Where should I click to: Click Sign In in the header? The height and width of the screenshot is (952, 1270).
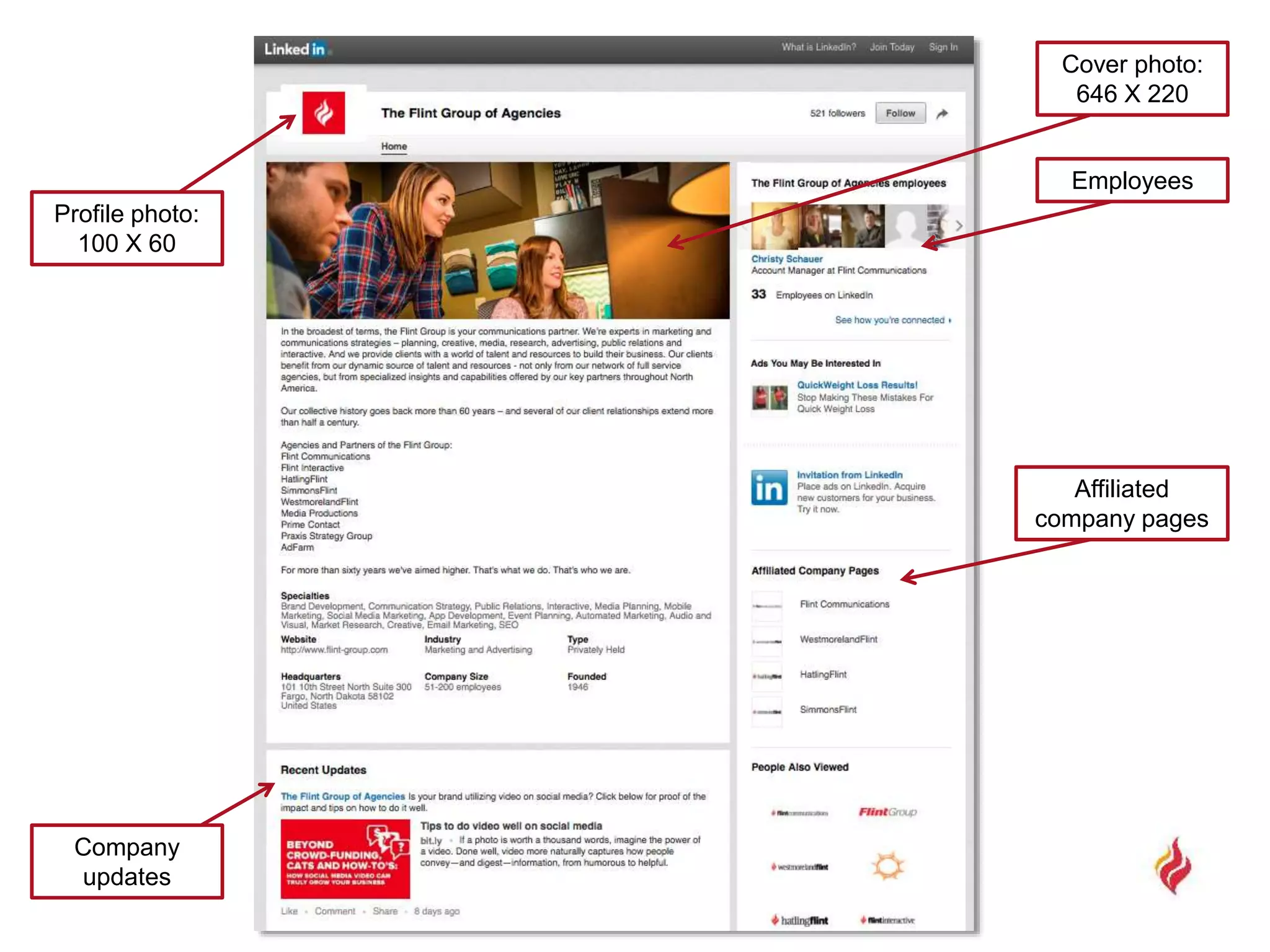tap(943, 47)
